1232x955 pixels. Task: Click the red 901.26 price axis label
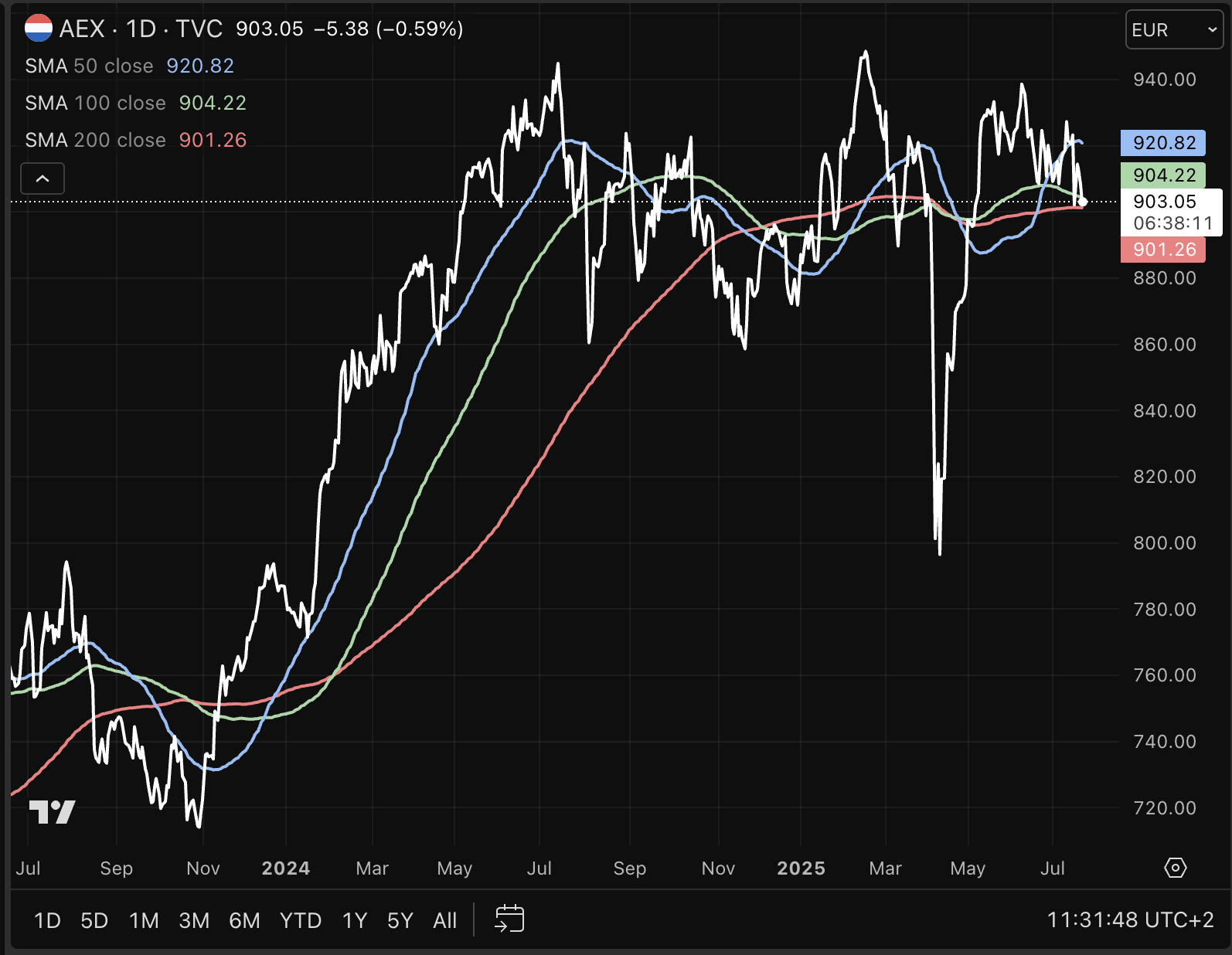pyautogui.click(x=1163, y=250)
